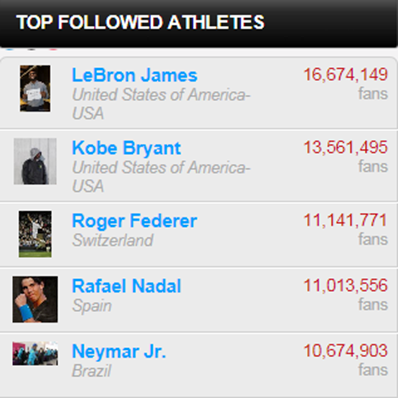The width and height of the screenshot is (398, 398).
Task: Click the Top Followed Athletes header
Action: [140, 22]
